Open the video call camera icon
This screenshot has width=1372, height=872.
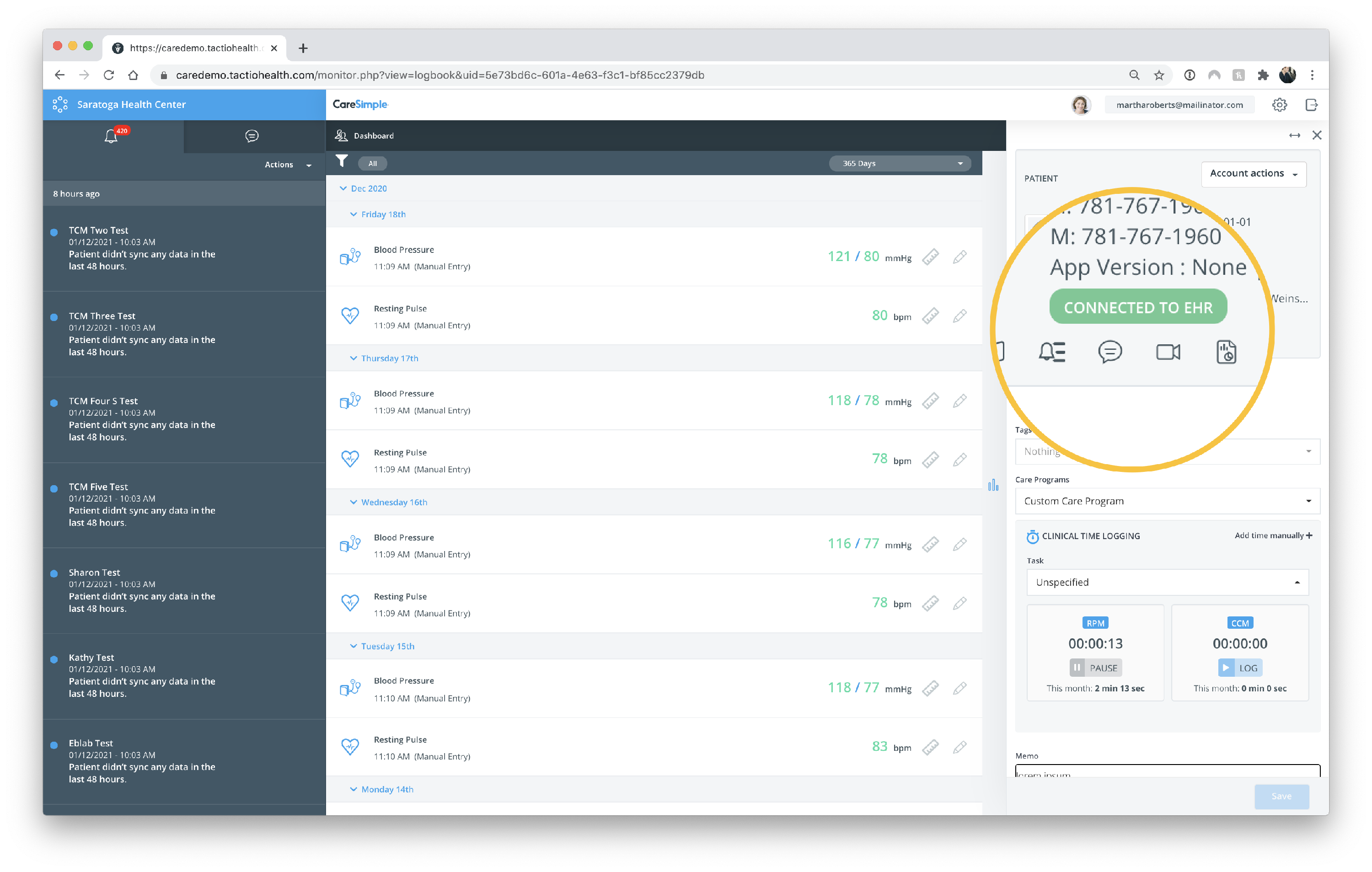coord(1168,352)
